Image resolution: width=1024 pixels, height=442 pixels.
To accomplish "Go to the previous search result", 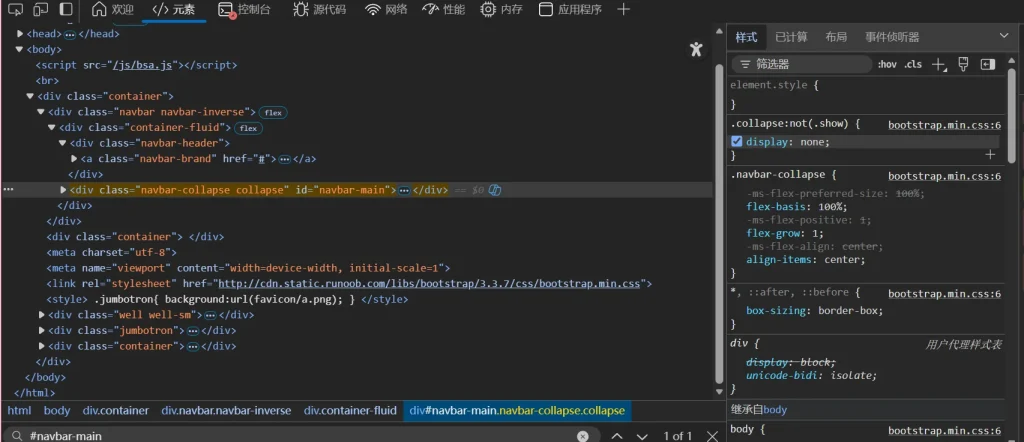I will pyautogui.click(x=617, y=436).
